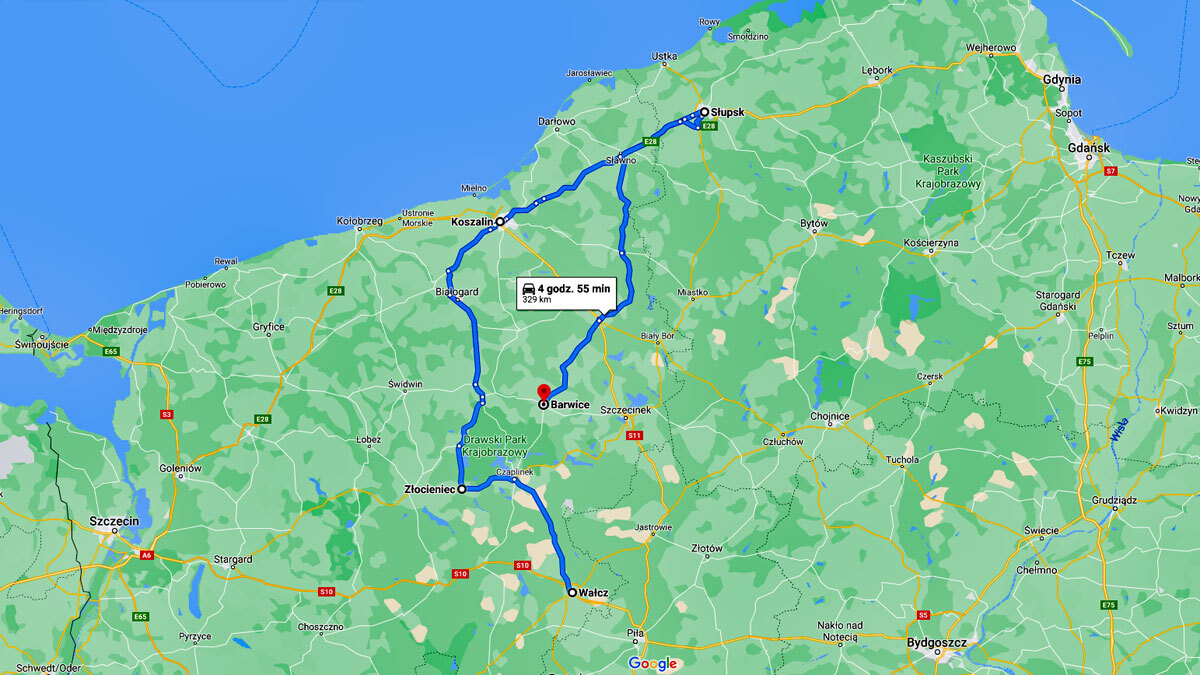Click the Złocieniec waypoint marker
Image resolution: width=1200 pixels, height=675 pixels.
[x=462, y=490]
